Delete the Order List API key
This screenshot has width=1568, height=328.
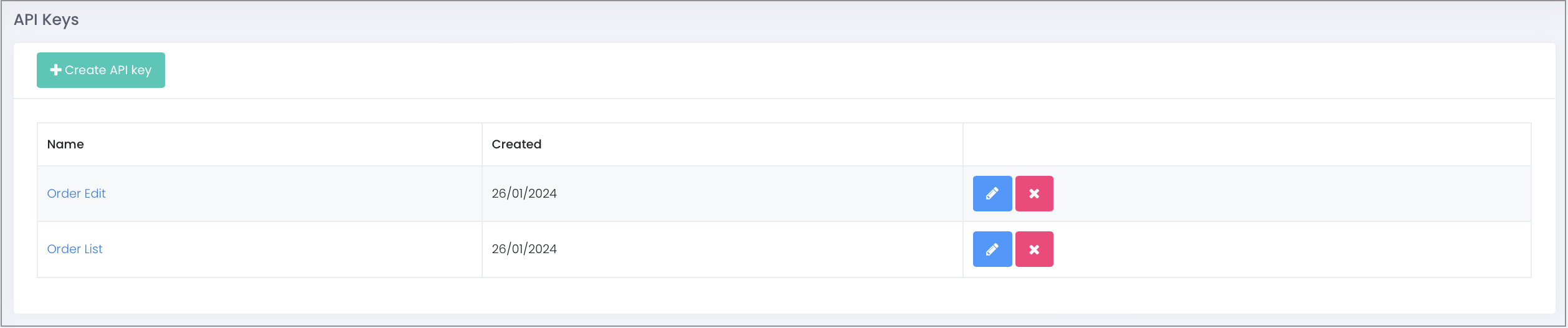click(1034, 249)
